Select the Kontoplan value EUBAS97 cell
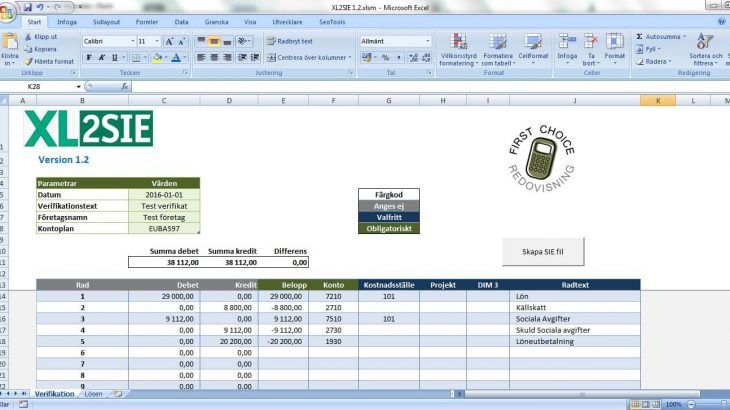The height and width of the screenshot is (410, 730). click(164, 229)
